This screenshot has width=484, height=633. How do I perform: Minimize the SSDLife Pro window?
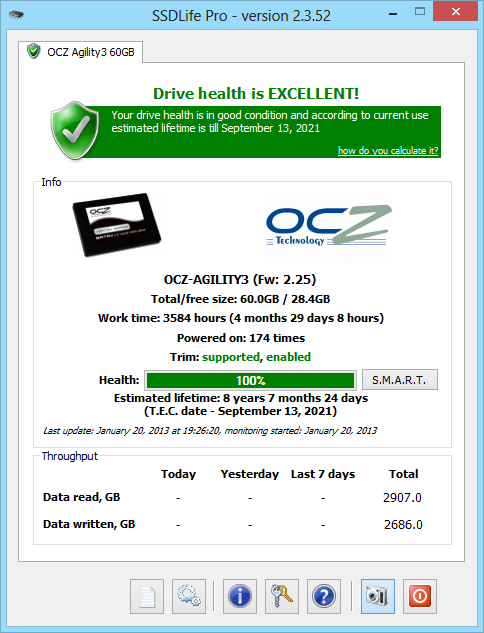tap(393, 14)
